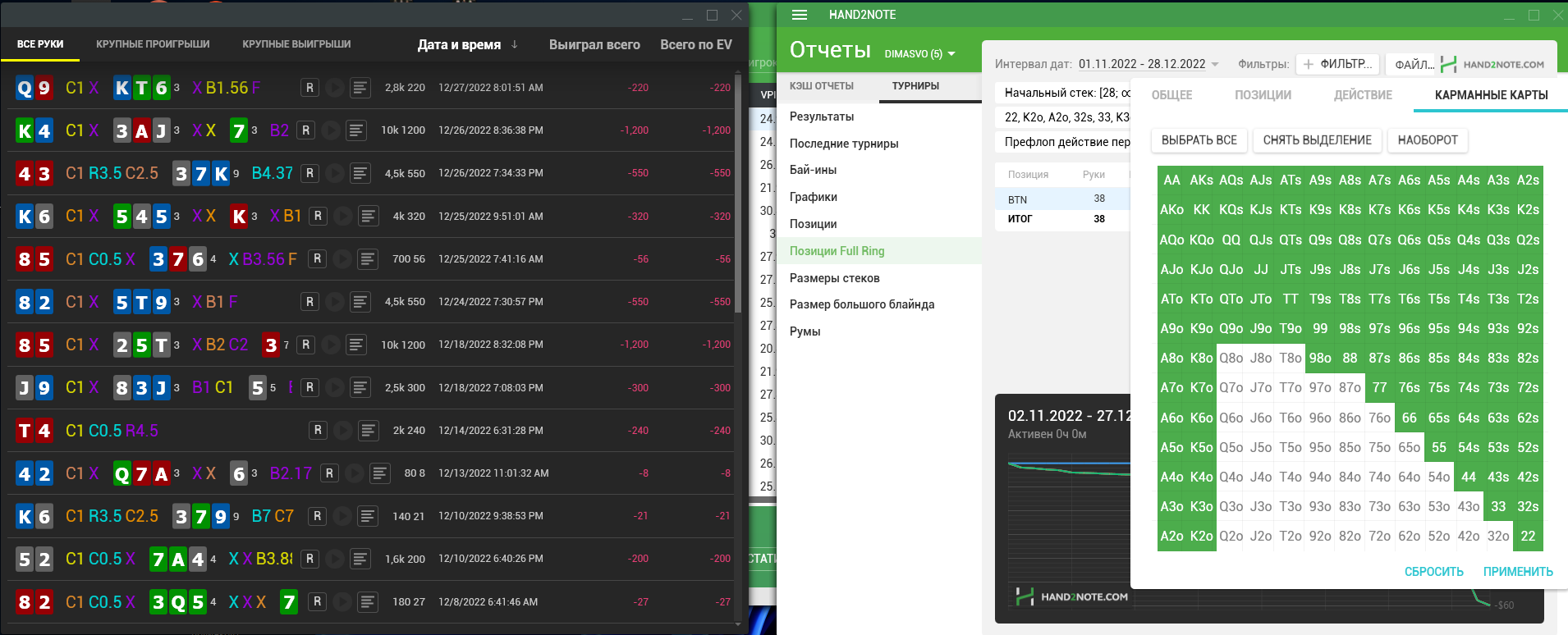Open the Размеры стеков report
Viewport: 1568px width, 635px height.
879,278
